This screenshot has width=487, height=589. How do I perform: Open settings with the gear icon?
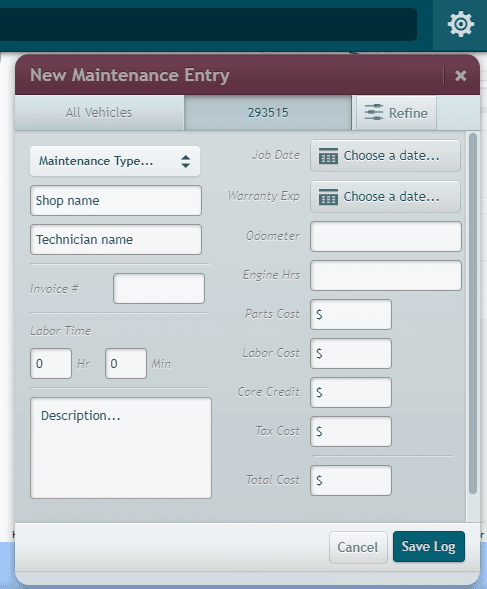(460, 24)
